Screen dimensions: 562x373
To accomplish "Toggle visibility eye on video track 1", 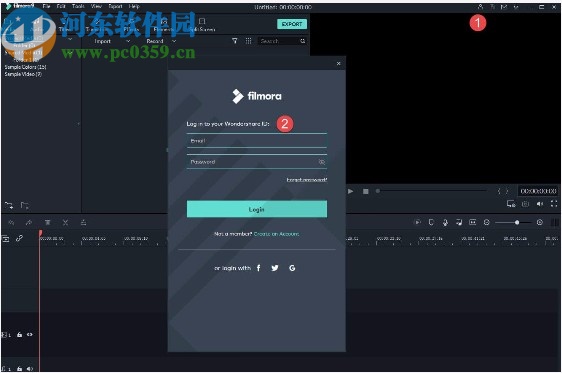I will (x=30, y=335).
